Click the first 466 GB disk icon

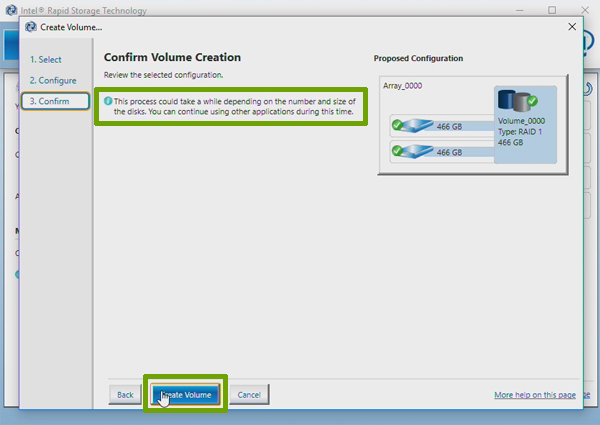412,125
